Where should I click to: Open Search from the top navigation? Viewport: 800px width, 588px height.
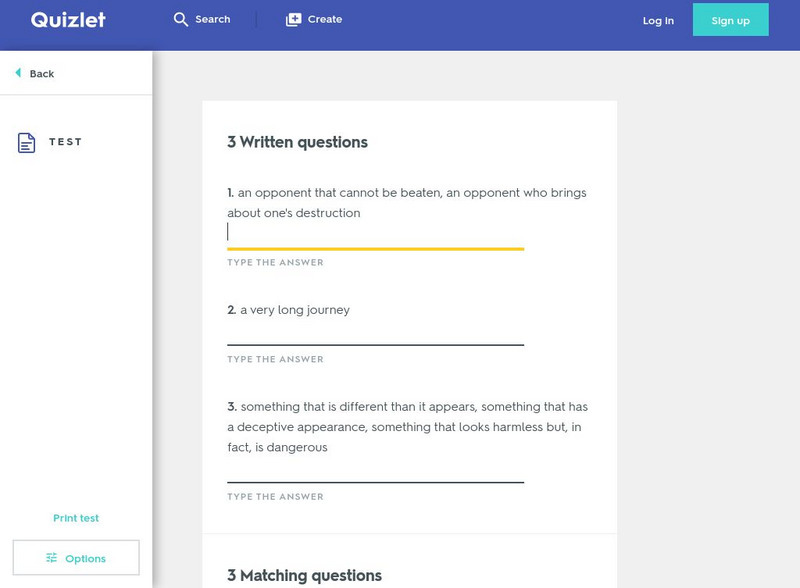(212, 20)
